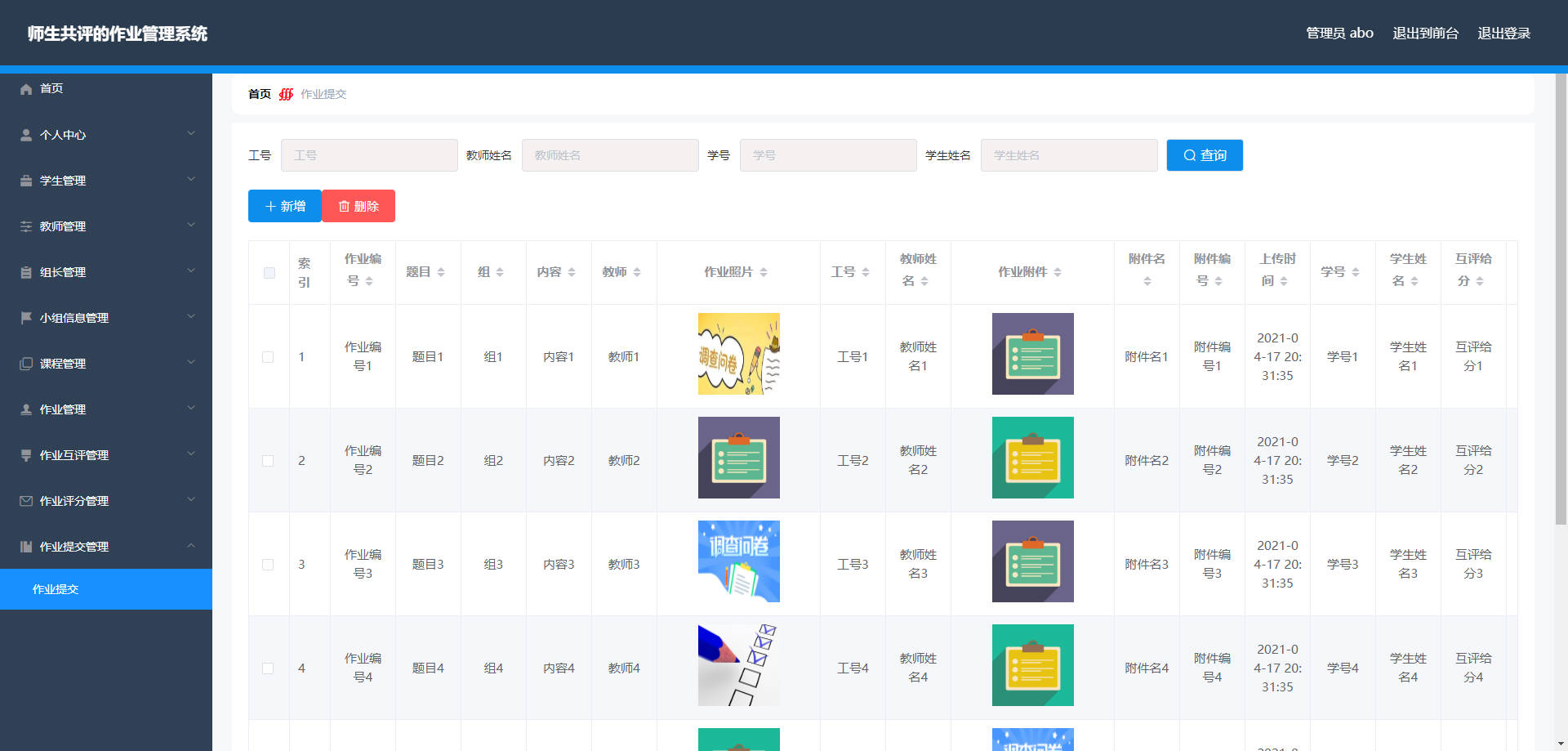Viewport: 1568px width, 751px height.
Task: Click the person icon beside 个人中心
Action: [26, 135]
